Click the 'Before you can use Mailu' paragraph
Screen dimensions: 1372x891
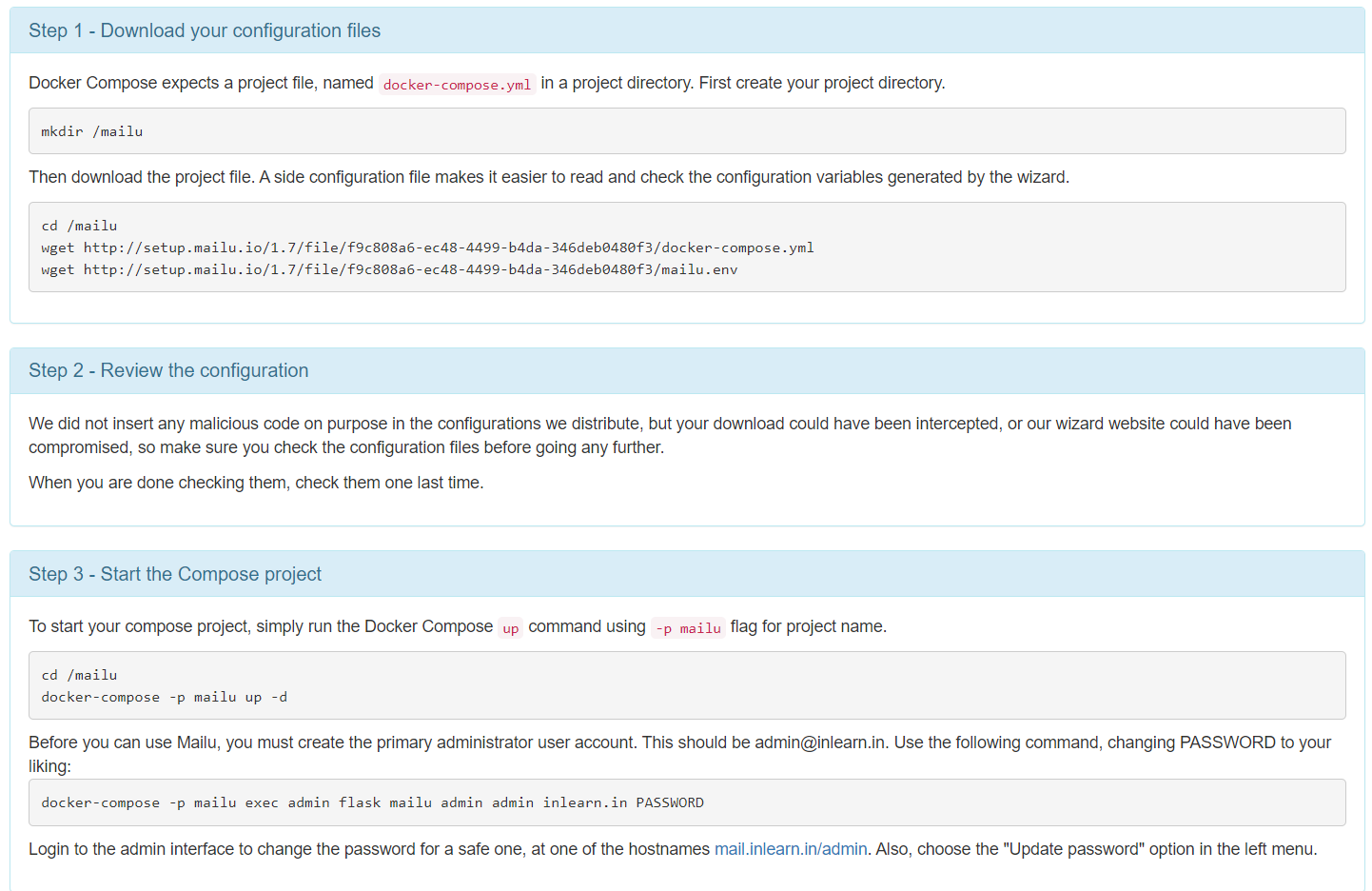pos(679,754)
